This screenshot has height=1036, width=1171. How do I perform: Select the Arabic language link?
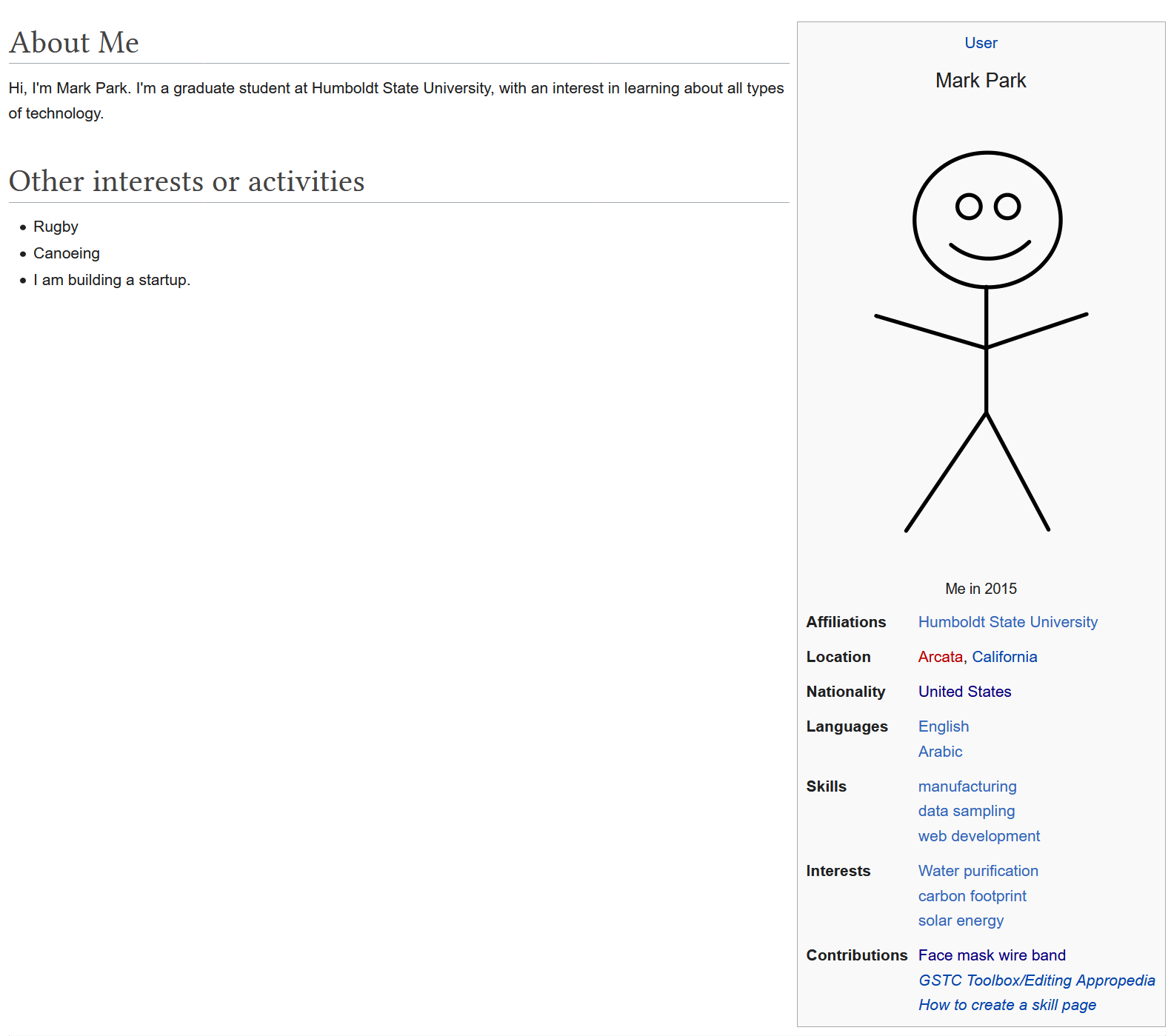(940, 752)
